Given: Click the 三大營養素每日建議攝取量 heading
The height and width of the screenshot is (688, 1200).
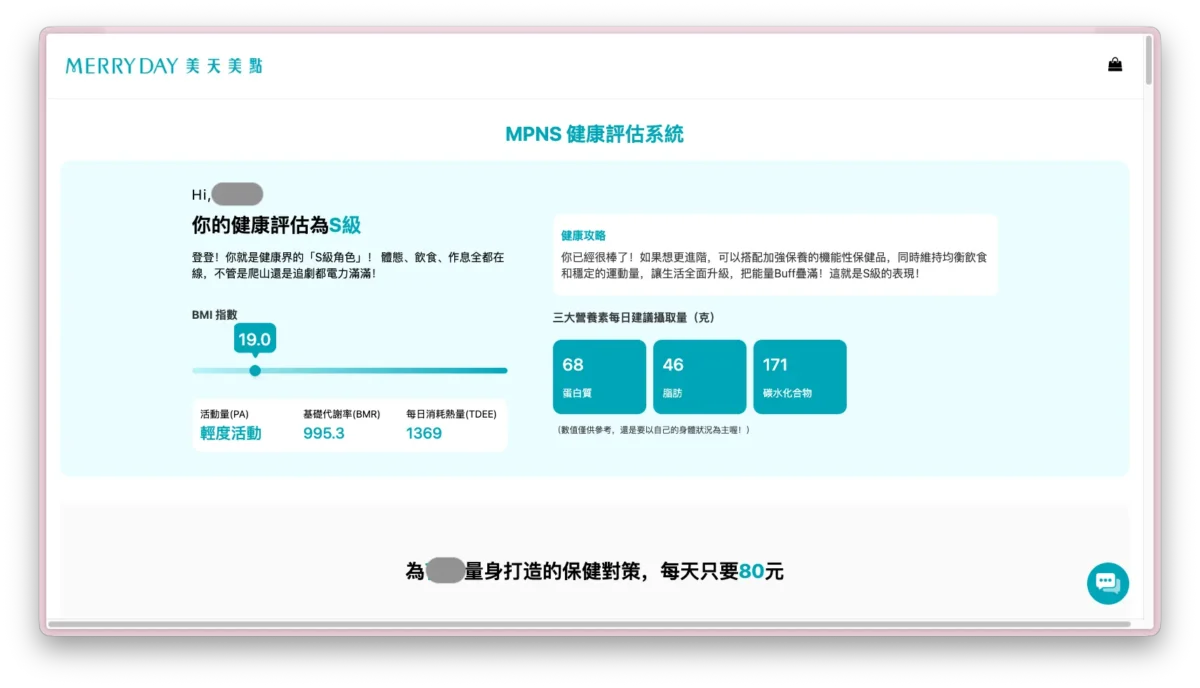Looking at the screenshot, I should tap(633, 318).
